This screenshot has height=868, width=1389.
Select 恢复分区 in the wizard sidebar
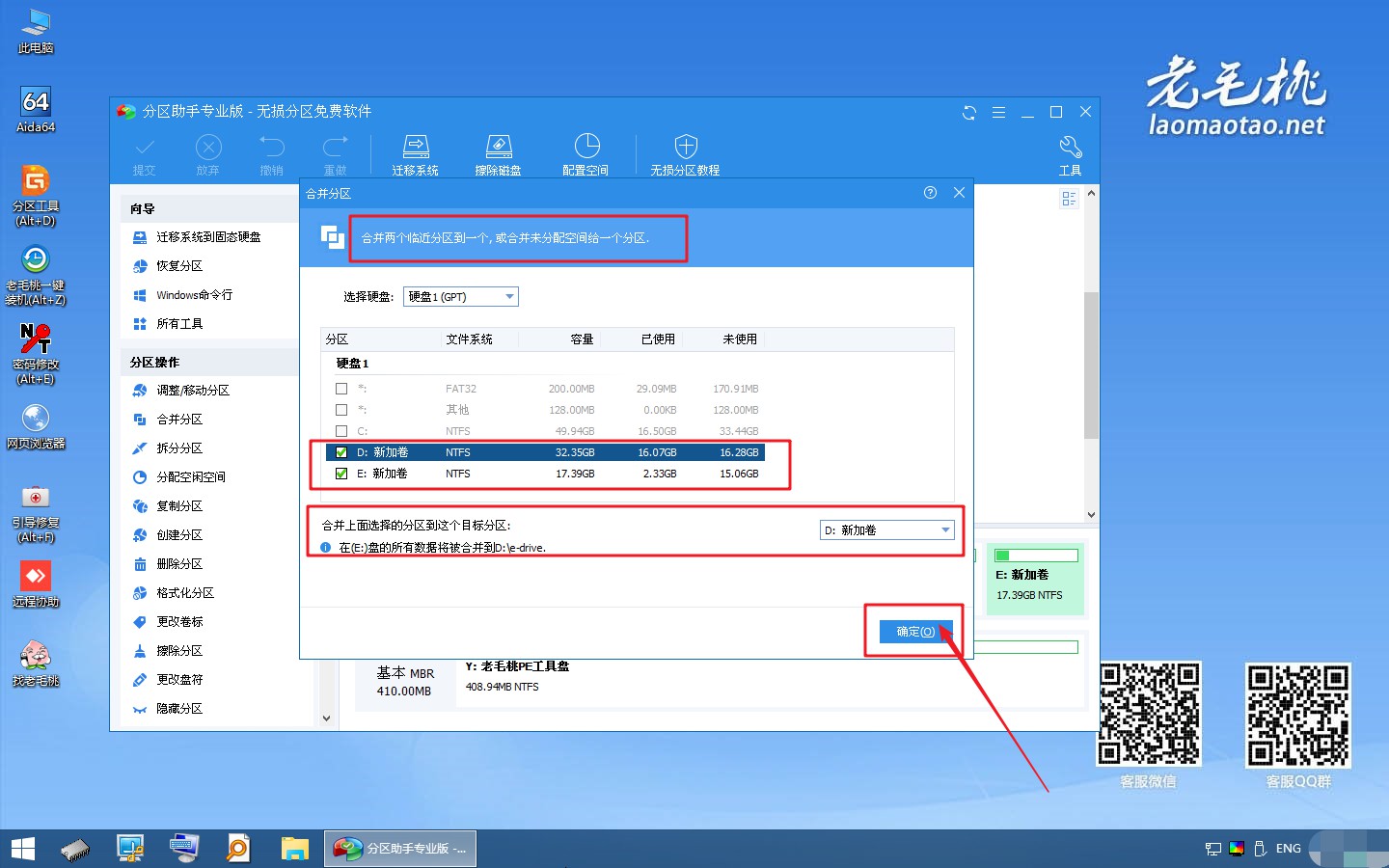click(x=179, y=266)
